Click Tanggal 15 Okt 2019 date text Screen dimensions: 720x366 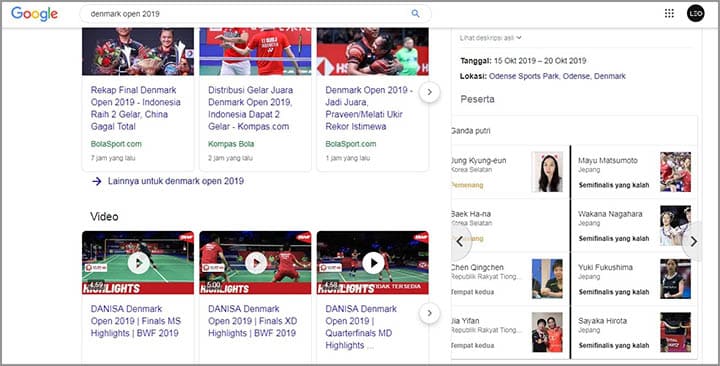point(523,61)
